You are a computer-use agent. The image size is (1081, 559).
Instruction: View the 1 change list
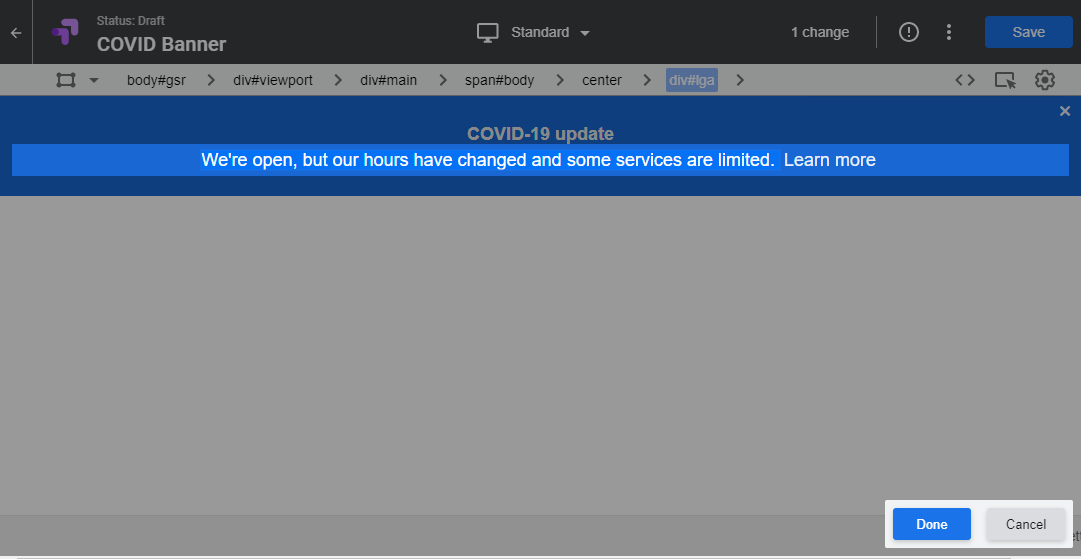pos(820,32)
